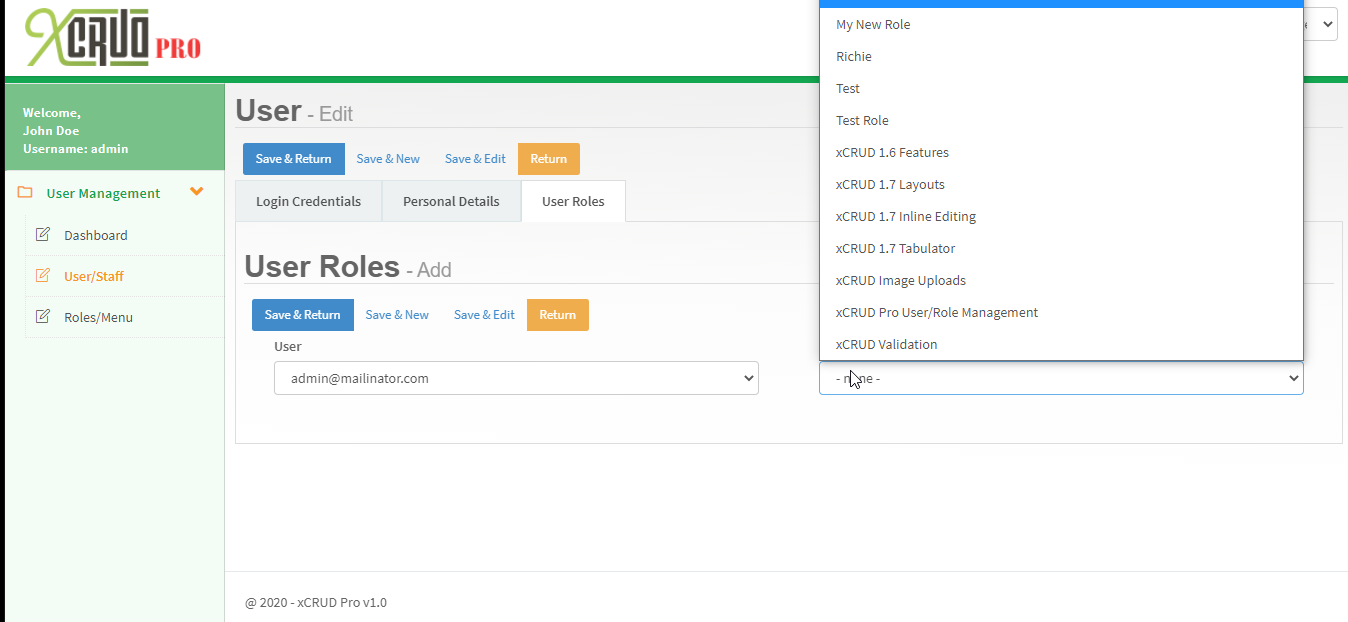
Task: Click Save & Return in User Roles Add form
Action: (x=302, y=315)
